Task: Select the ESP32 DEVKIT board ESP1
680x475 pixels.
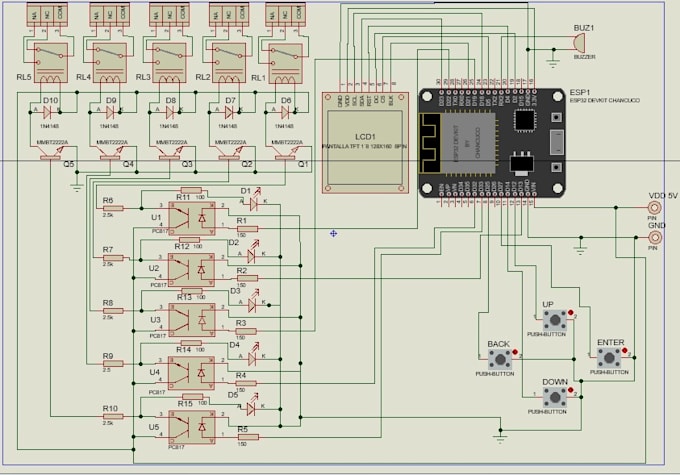Action: (x=492, y=144)
